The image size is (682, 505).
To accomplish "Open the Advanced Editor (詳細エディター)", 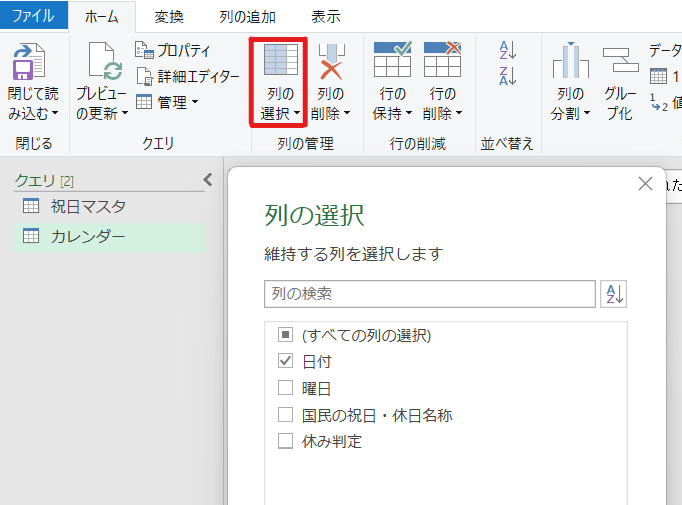I will (x=188, y=76).
